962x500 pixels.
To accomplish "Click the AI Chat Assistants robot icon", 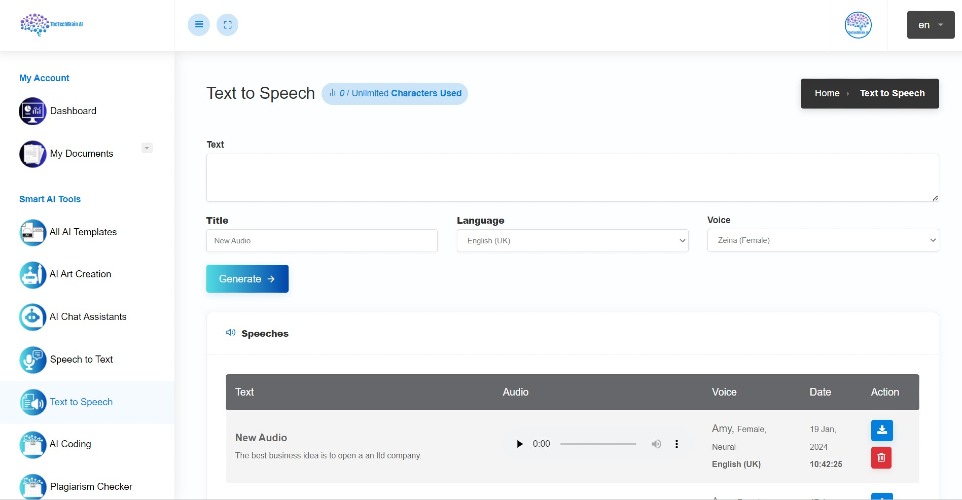I will point(33,317).
